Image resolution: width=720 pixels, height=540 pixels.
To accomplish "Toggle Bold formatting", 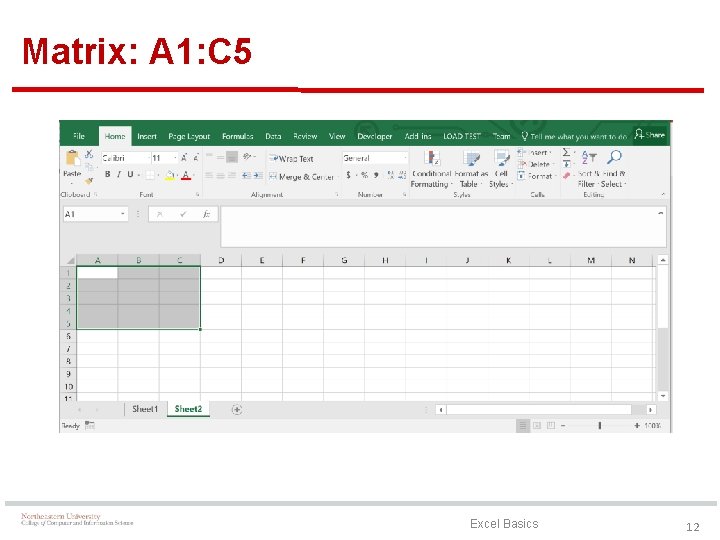I will point(107,174).
